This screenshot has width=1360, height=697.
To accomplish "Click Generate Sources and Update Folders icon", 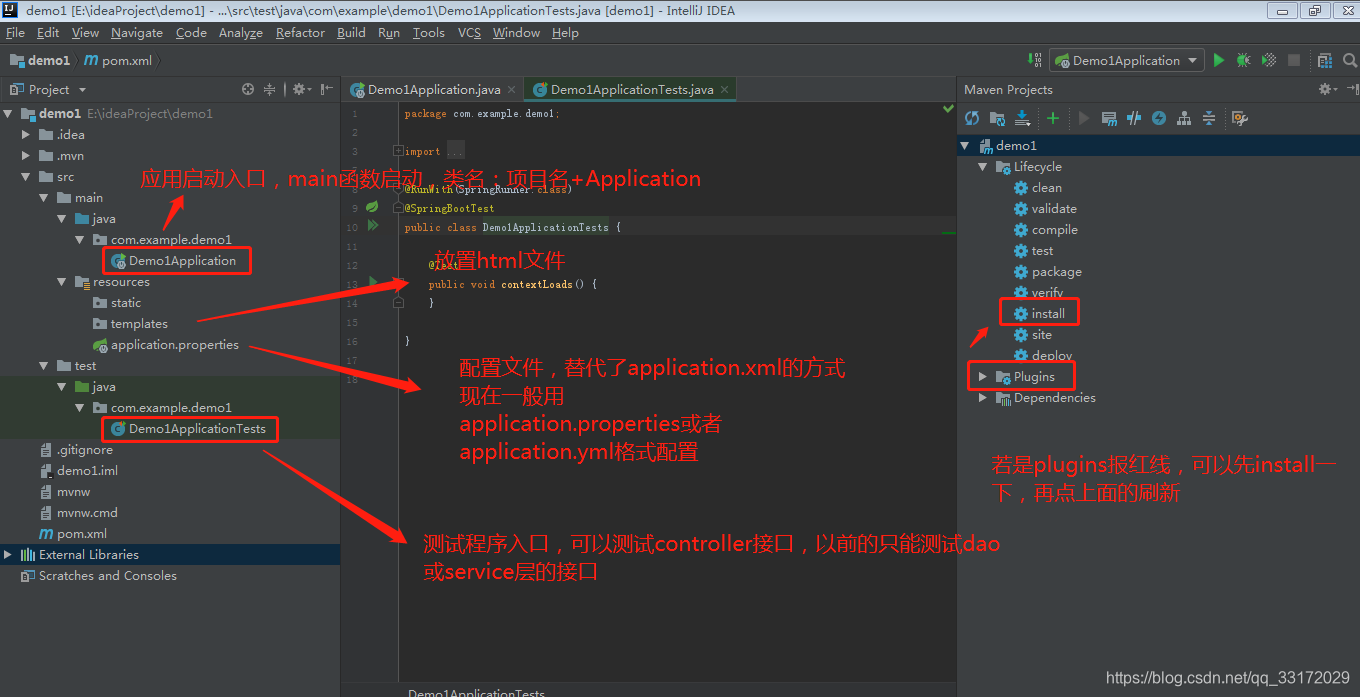I will coord(997,118).
